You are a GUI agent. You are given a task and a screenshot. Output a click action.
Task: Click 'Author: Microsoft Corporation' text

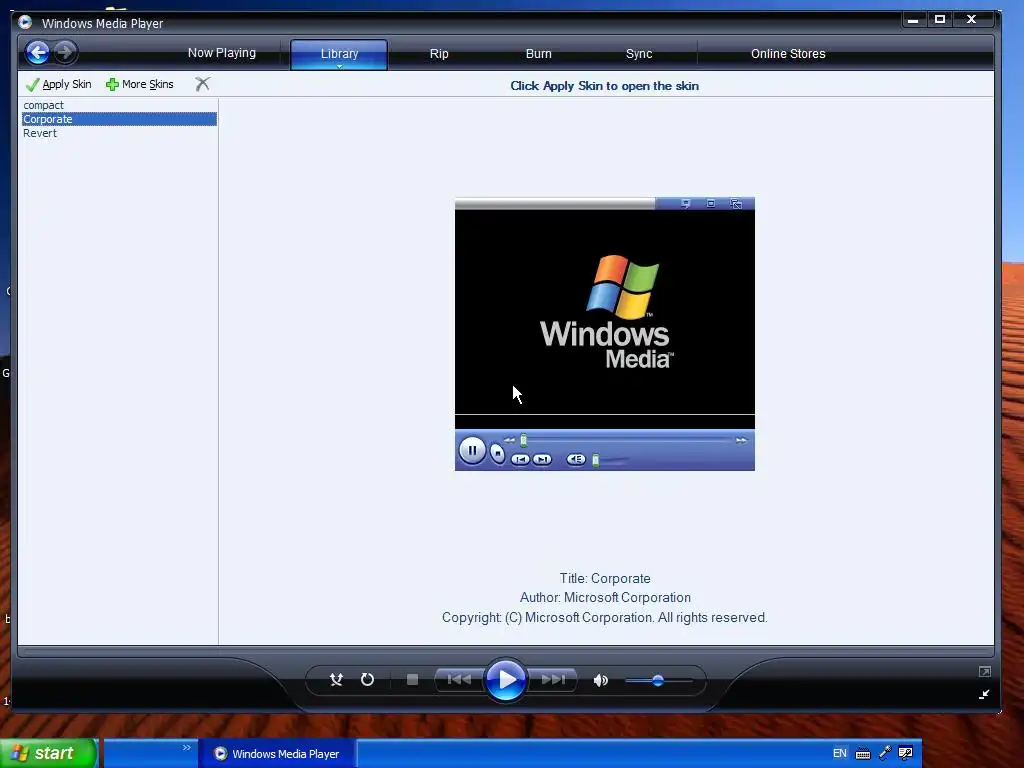tap(605, 598)
